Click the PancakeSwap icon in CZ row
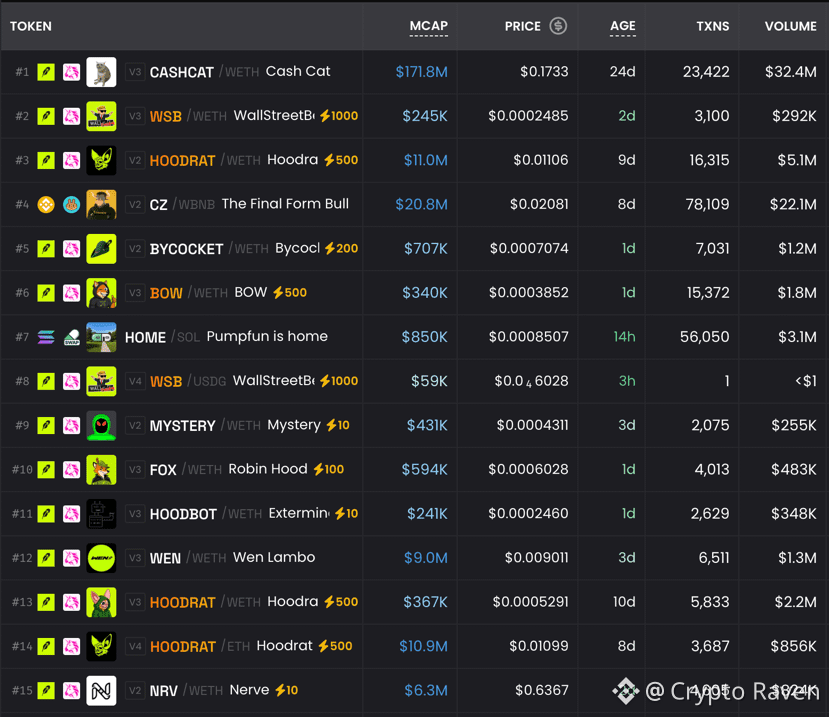This screenshot has height=717, width=829. pyautogui.click(x=71, y=204)
